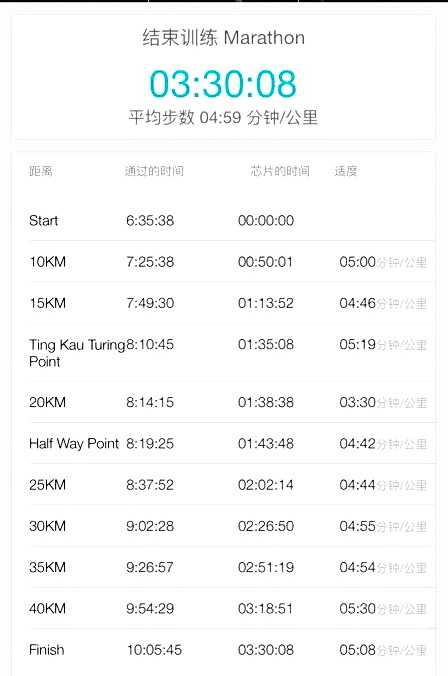Select the 距离 column header
The height and width of the screenshot is (676, 448).
[41, 171]
